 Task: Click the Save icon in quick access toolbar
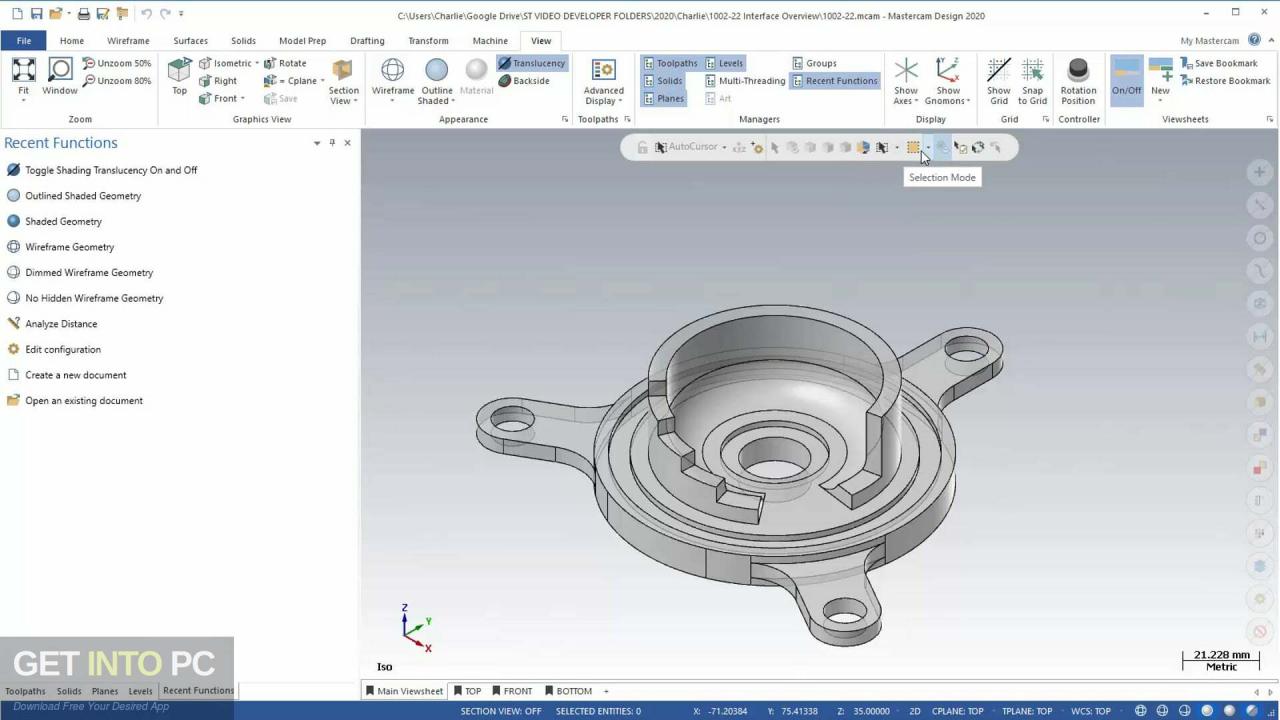pos(36,14)
